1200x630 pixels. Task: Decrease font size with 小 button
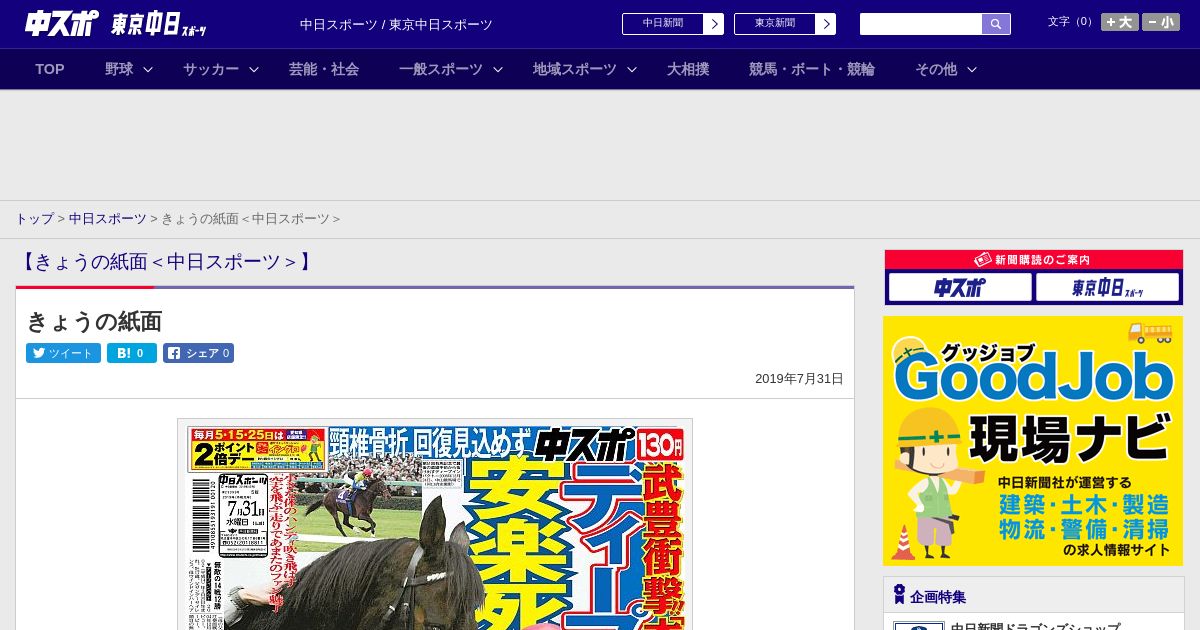point(1161,22)
